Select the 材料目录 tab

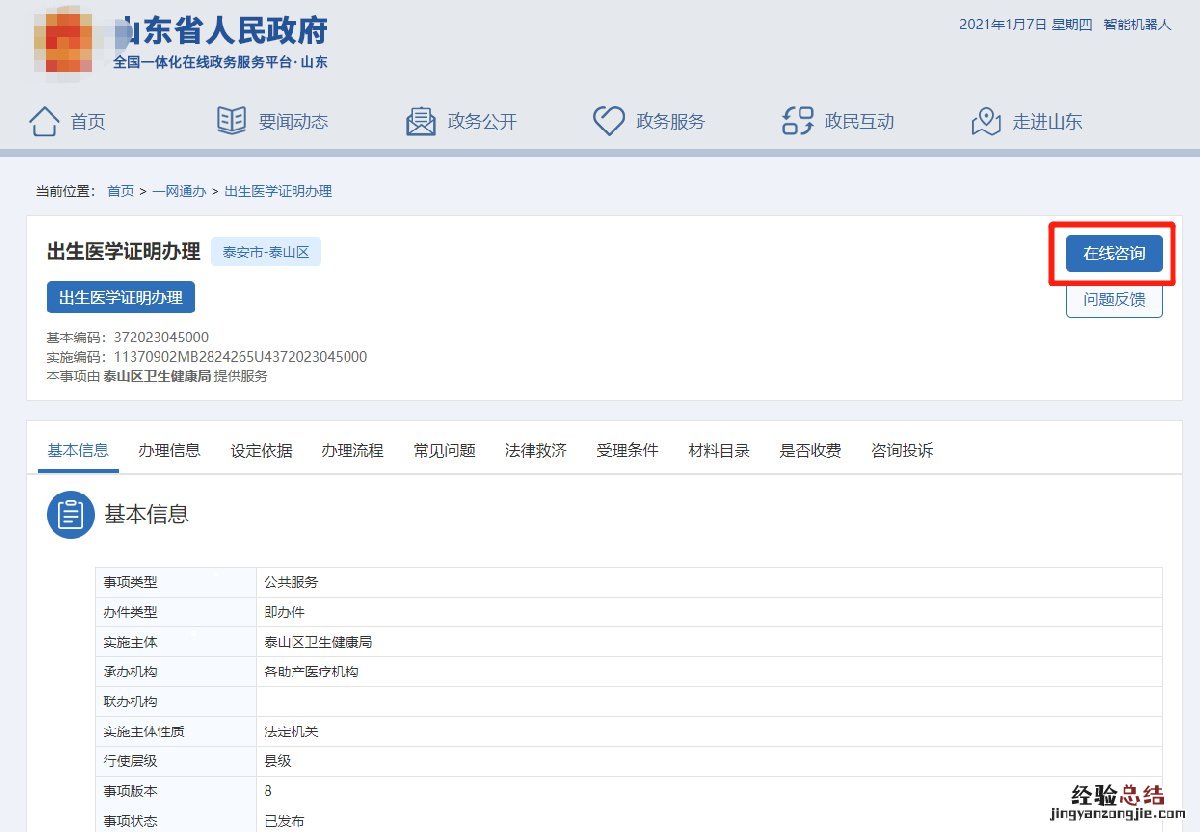click(719, 450)
